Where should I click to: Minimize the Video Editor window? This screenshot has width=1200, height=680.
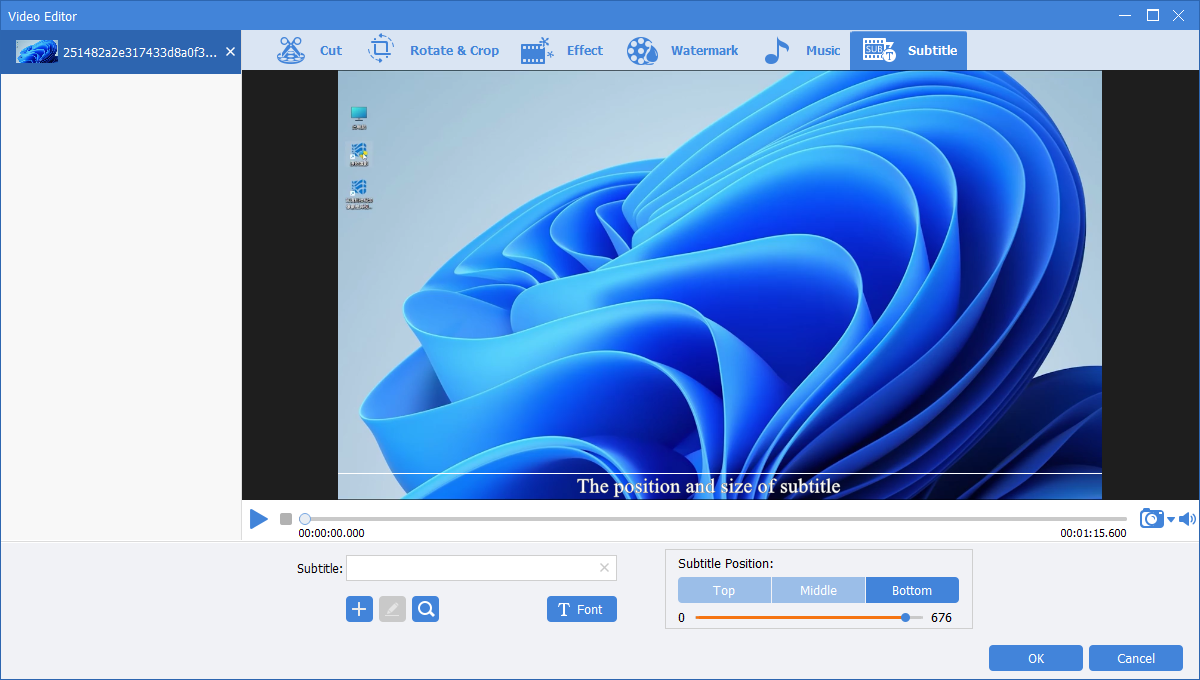coord(1125,15)
